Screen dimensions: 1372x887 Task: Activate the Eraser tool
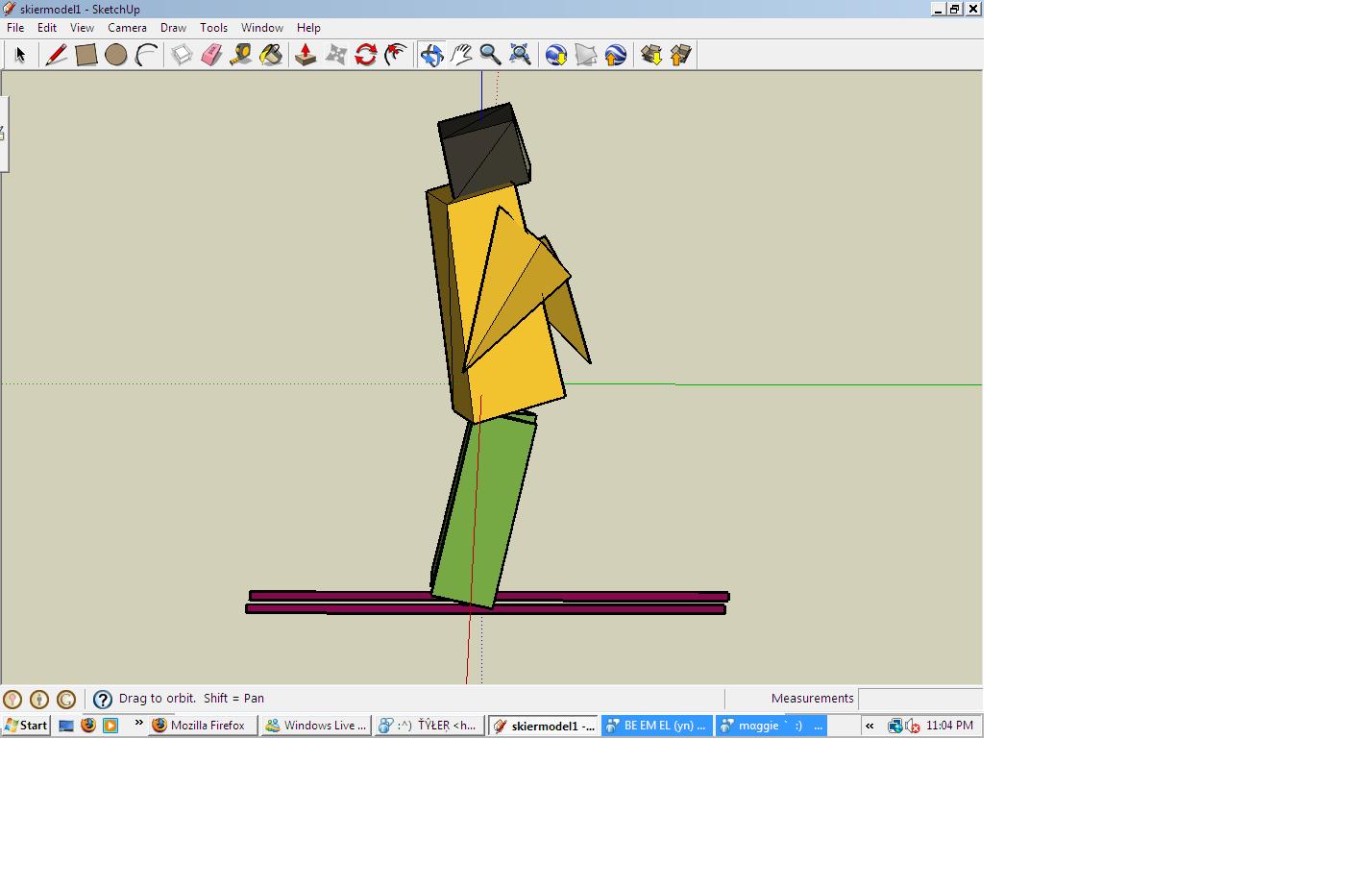coord(211,55)
